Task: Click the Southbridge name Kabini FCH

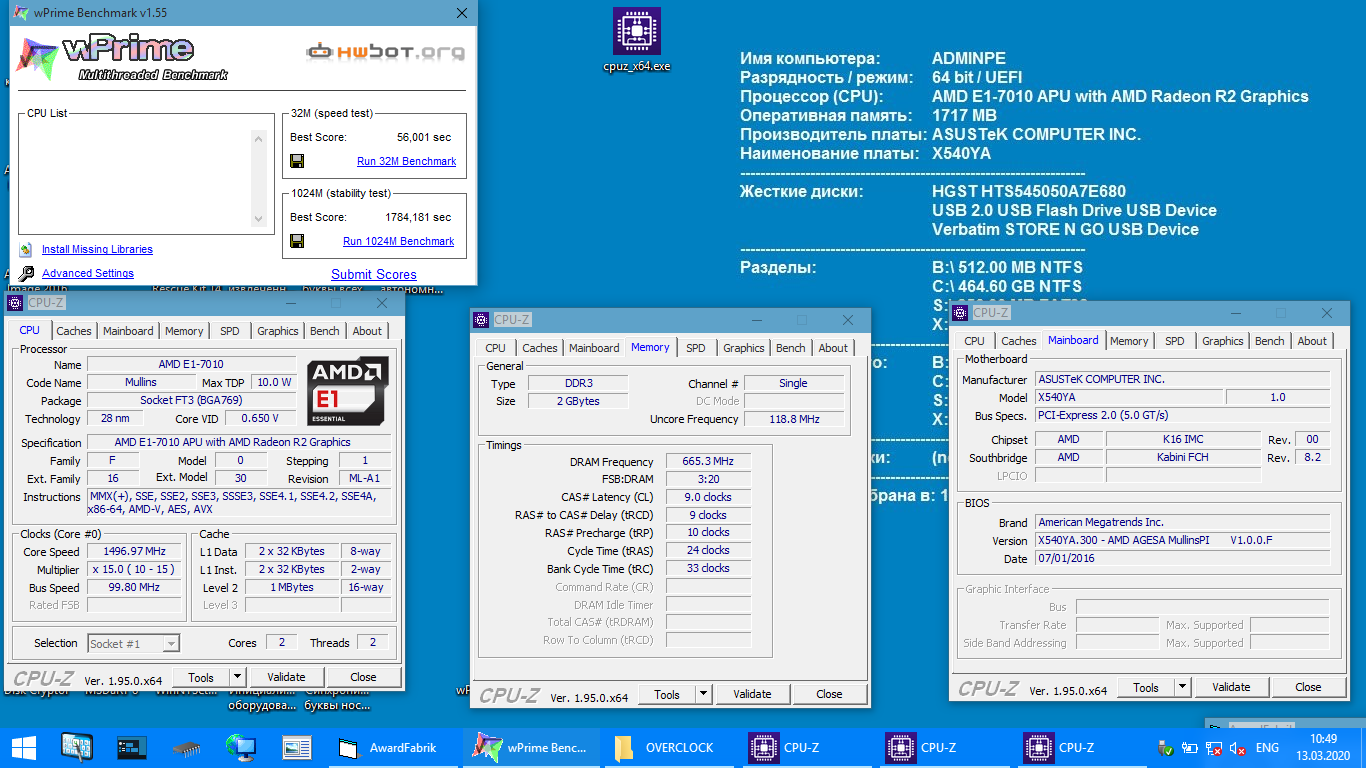Action: [x=1184, y=457]
